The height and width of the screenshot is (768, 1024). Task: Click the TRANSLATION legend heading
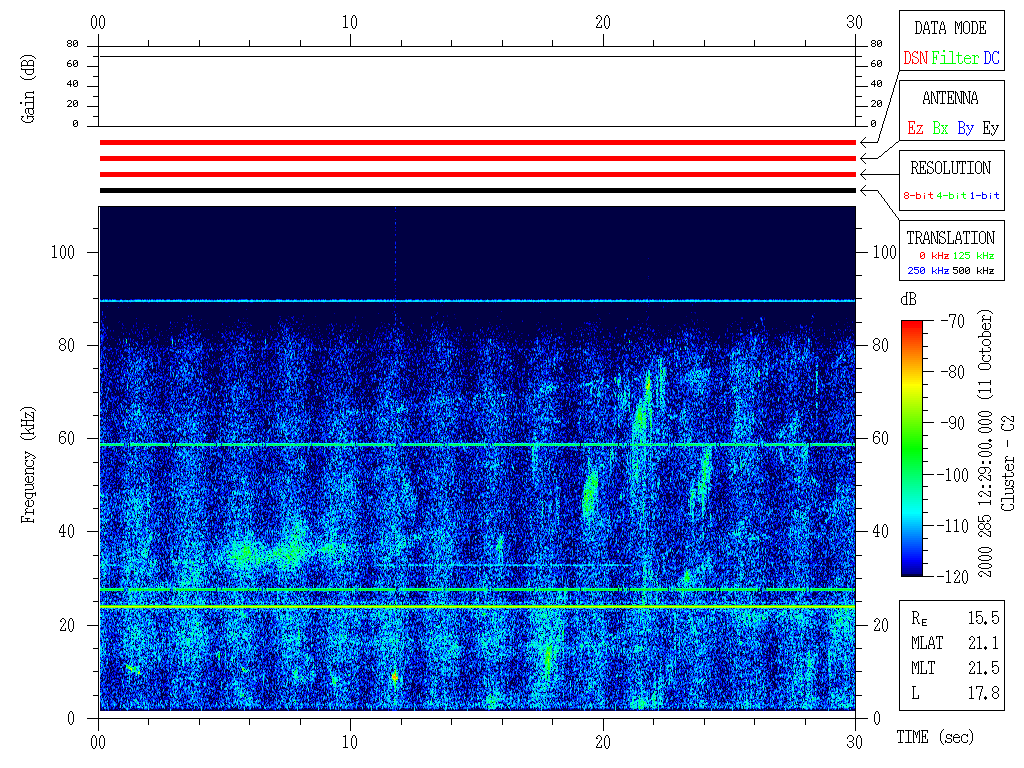[950, 238]
